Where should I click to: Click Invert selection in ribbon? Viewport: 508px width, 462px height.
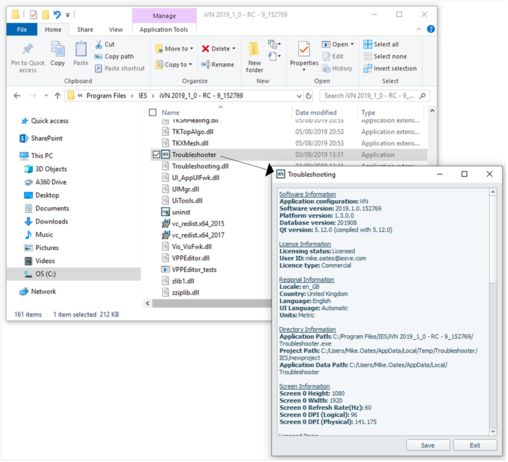tap(390, 69)
